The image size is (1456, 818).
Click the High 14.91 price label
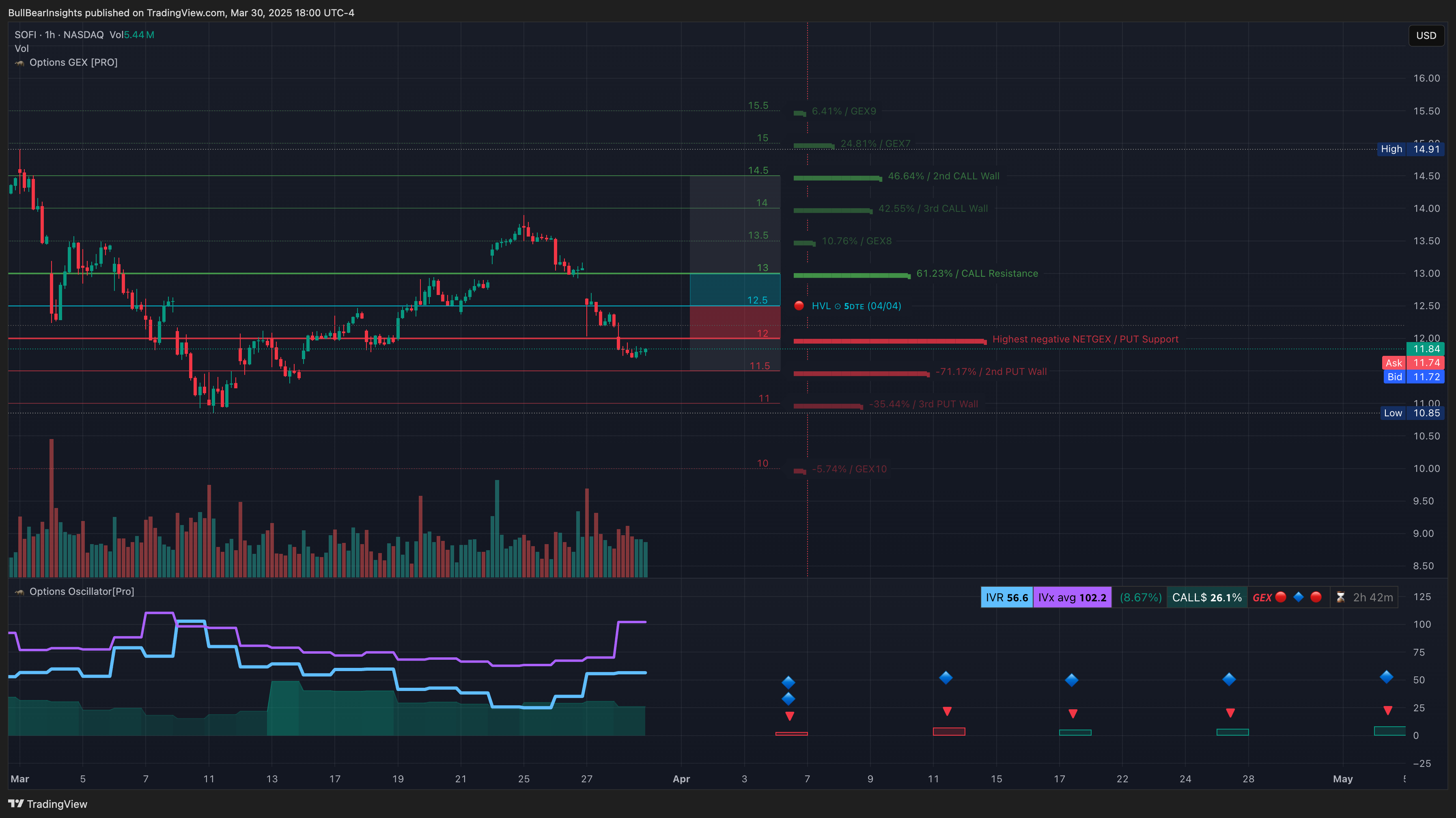coord(1410,149)
